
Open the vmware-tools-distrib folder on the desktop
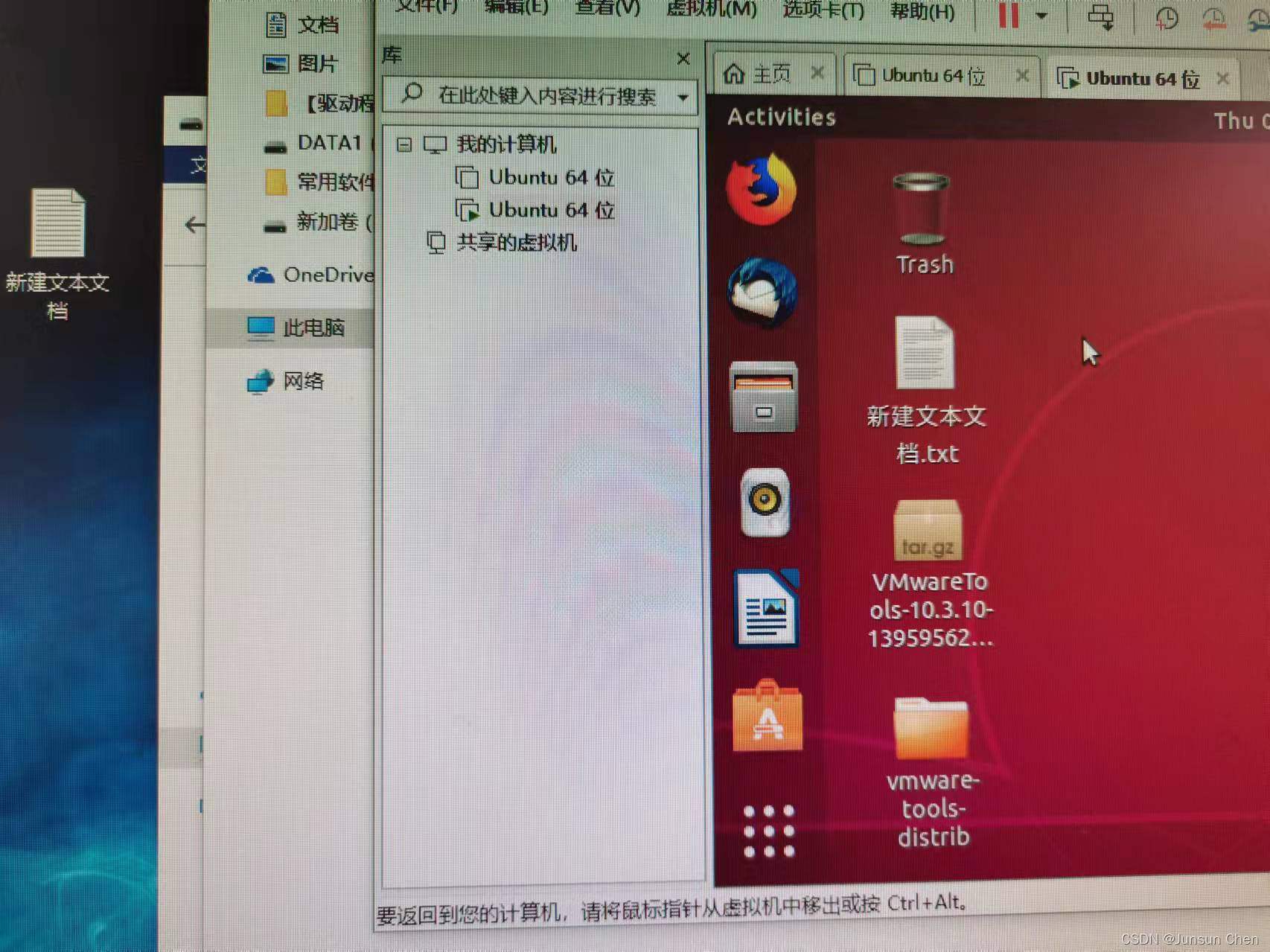coord(930,726)
